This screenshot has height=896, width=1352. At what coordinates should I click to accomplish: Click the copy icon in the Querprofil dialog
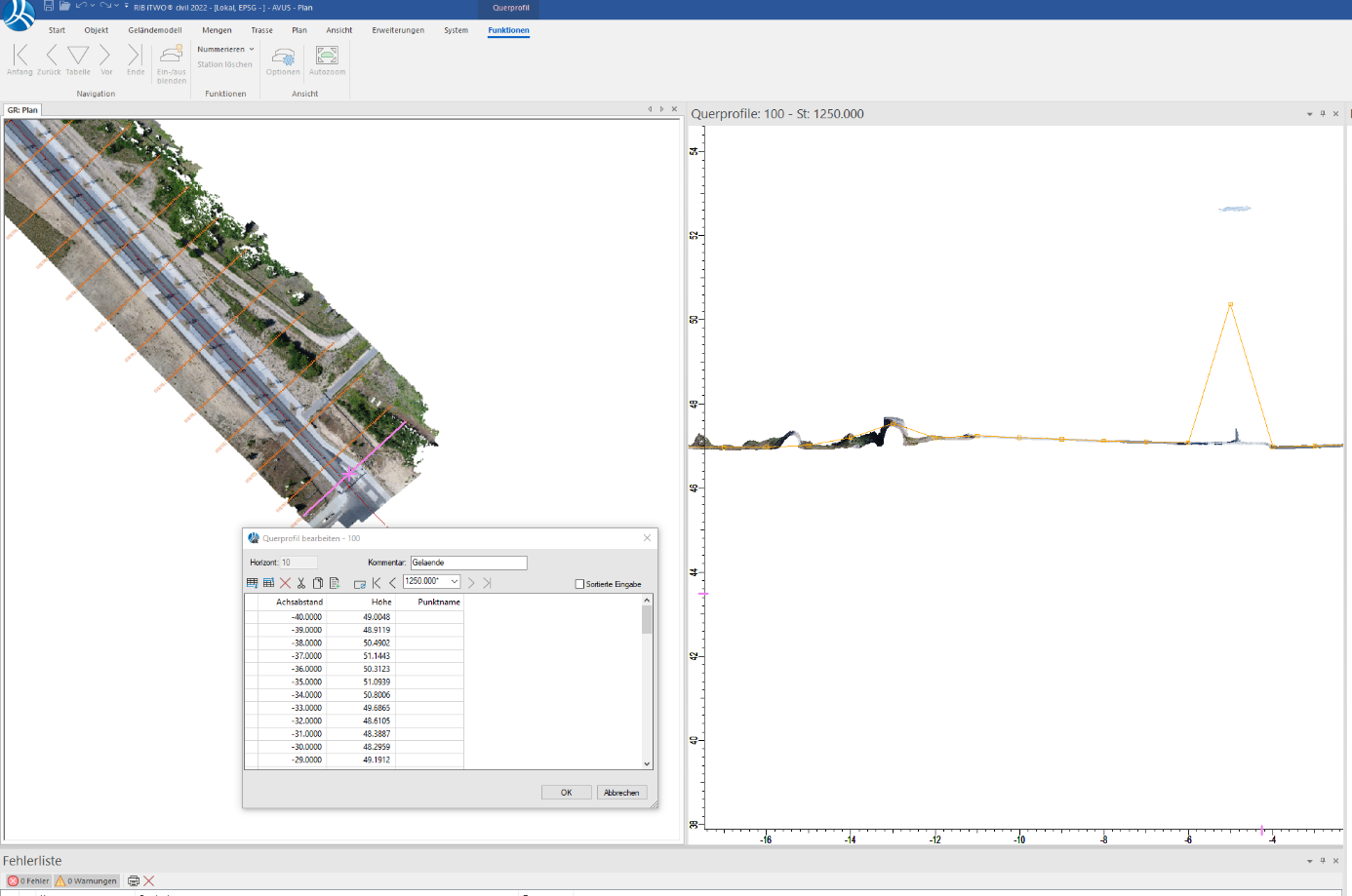pyautogui.click(x=317, y=583)
